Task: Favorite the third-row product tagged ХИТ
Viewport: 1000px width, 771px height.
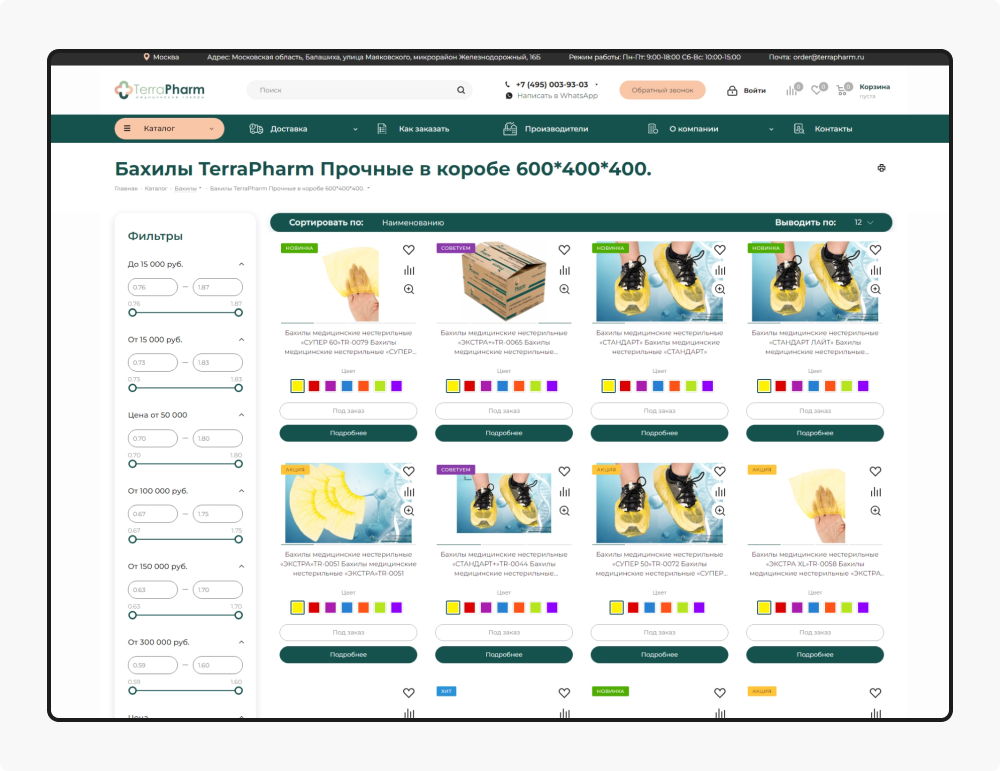Action: click(x=564, y=693)
